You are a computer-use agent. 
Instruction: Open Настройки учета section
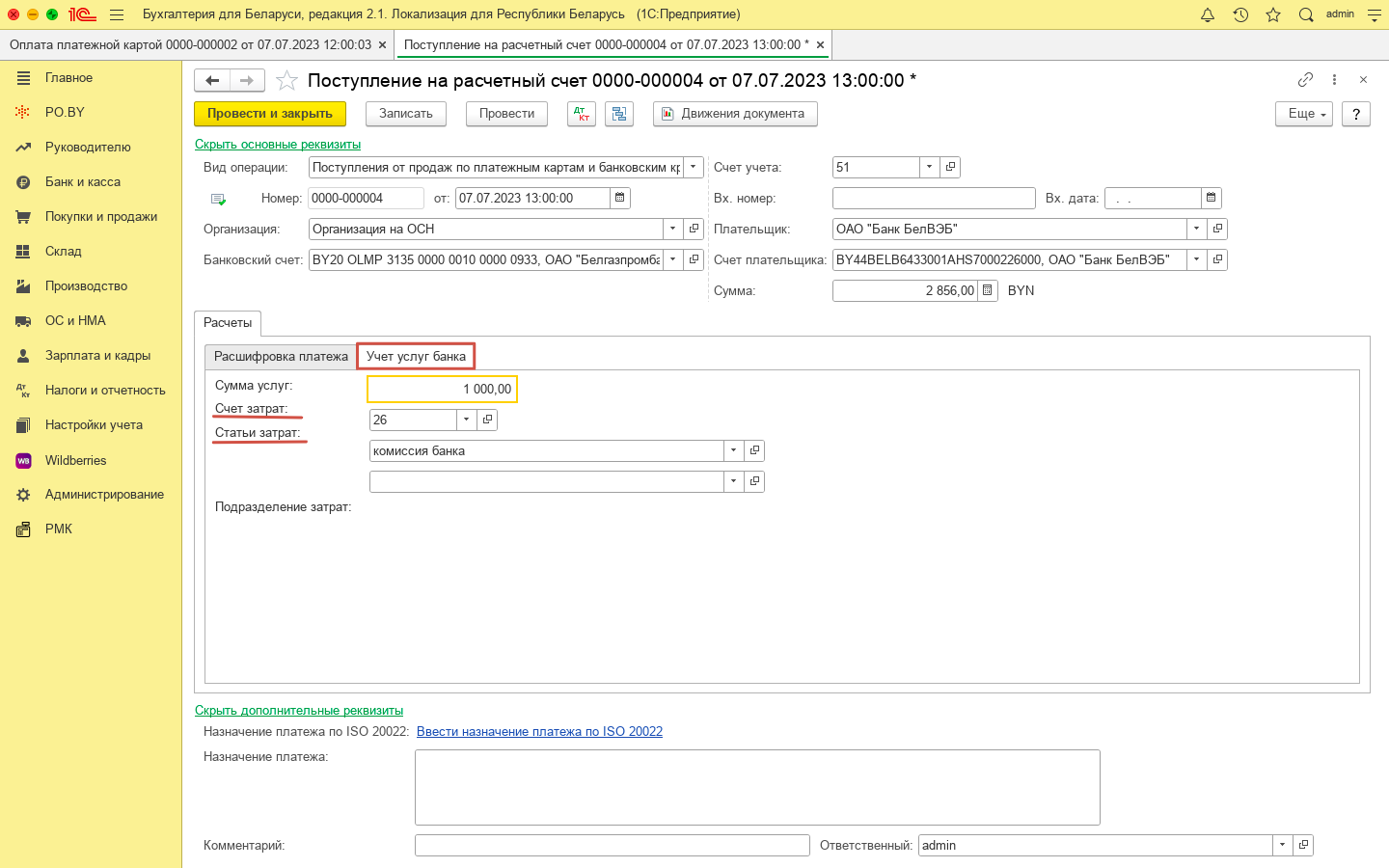[94, 424]
